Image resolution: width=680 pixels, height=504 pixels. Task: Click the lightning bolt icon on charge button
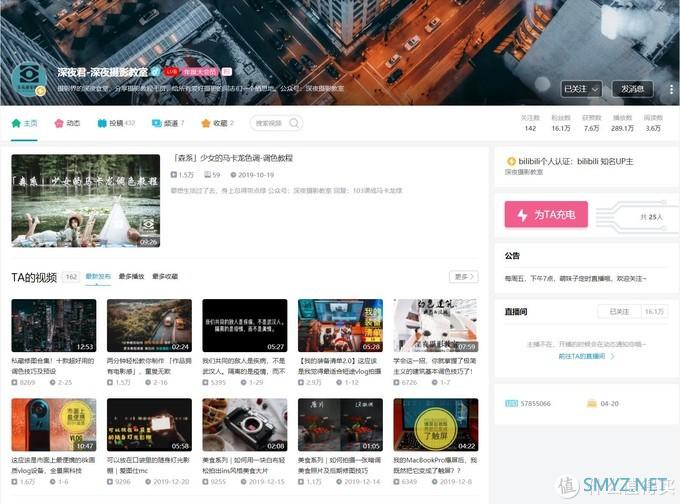pyautogui.click(x=523, y=215)
